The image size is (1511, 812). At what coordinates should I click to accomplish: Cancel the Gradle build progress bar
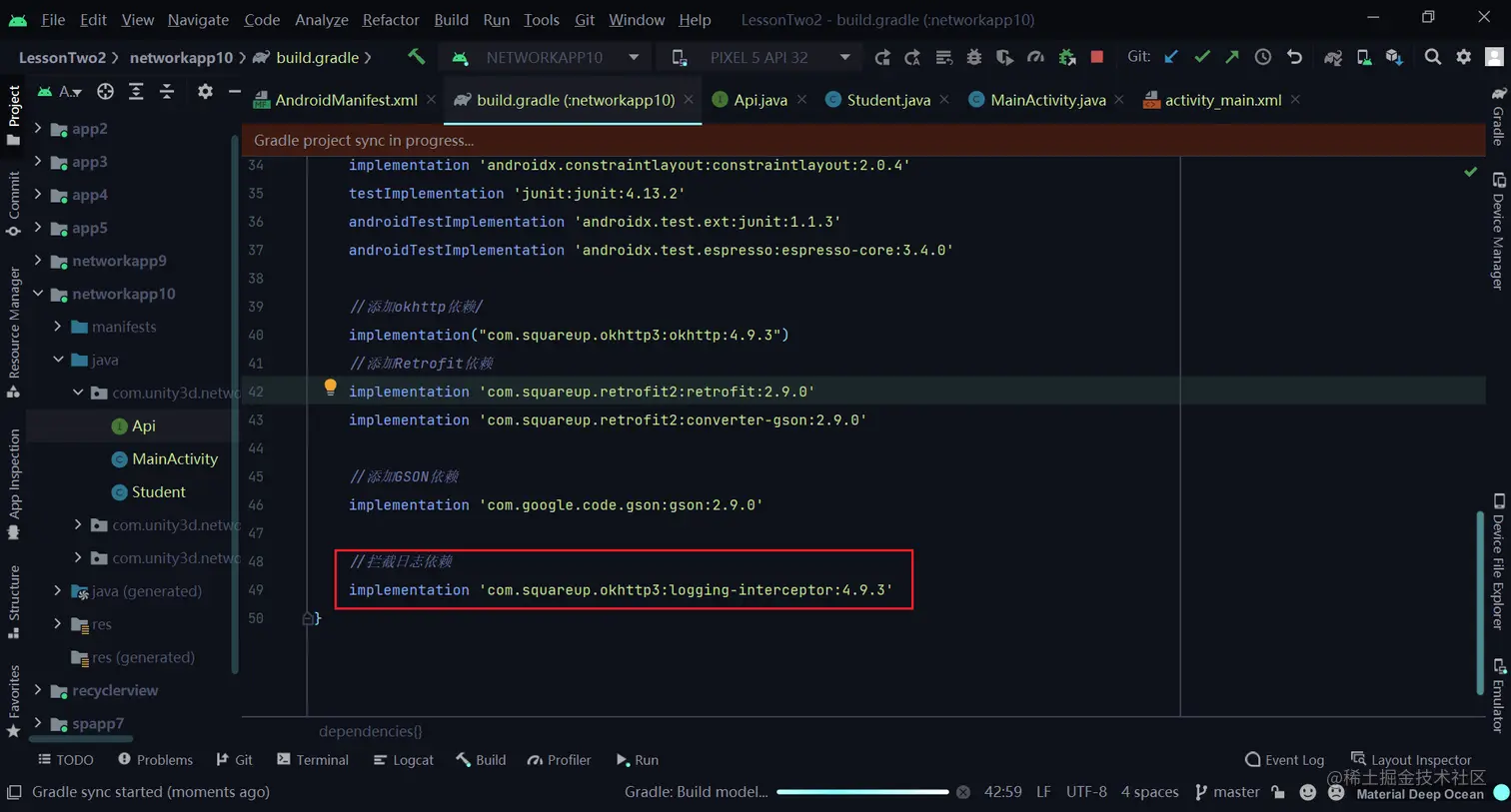[x=963, y=792]
